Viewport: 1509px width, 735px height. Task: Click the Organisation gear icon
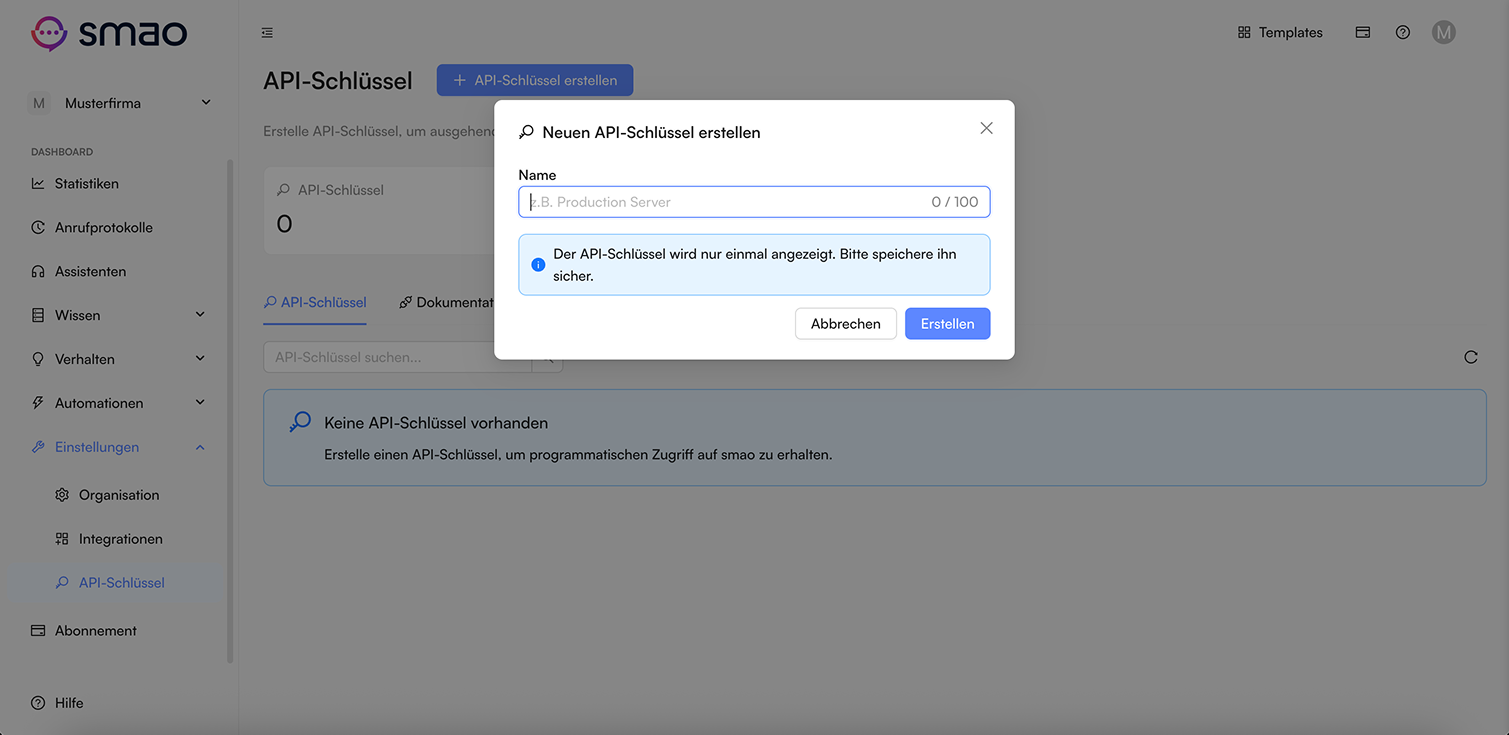(x=62, y=495)
